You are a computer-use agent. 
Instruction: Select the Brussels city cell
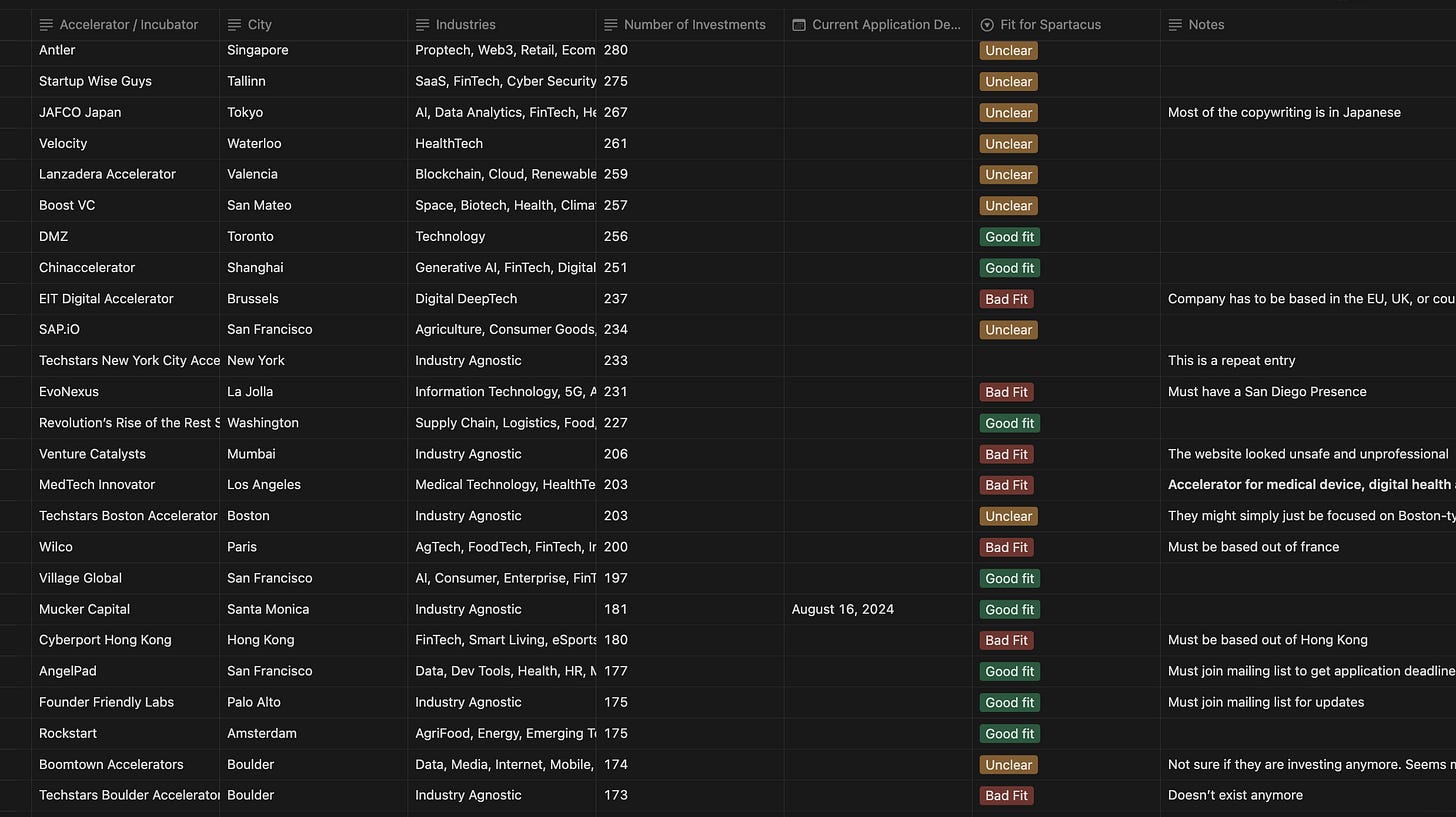313,298
